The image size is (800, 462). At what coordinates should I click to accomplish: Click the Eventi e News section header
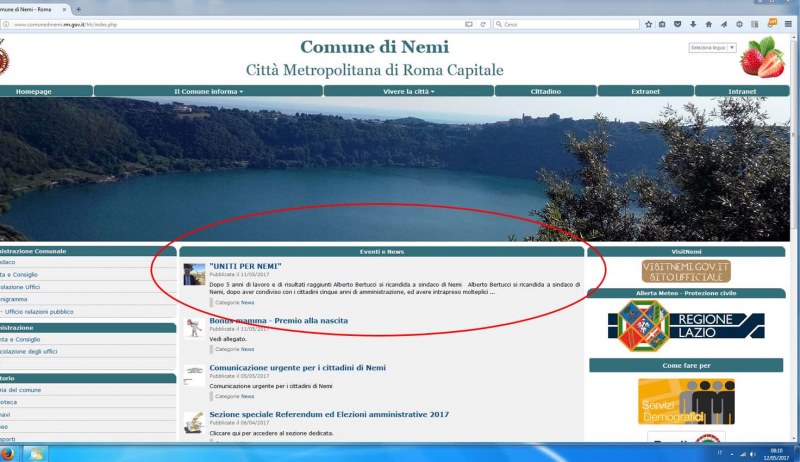coord(382,251)
